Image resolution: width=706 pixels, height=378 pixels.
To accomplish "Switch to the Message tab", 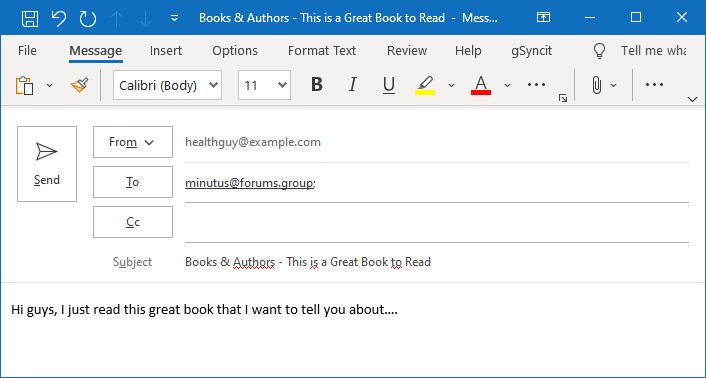I will pyautogui.click(x=95, y=50).
